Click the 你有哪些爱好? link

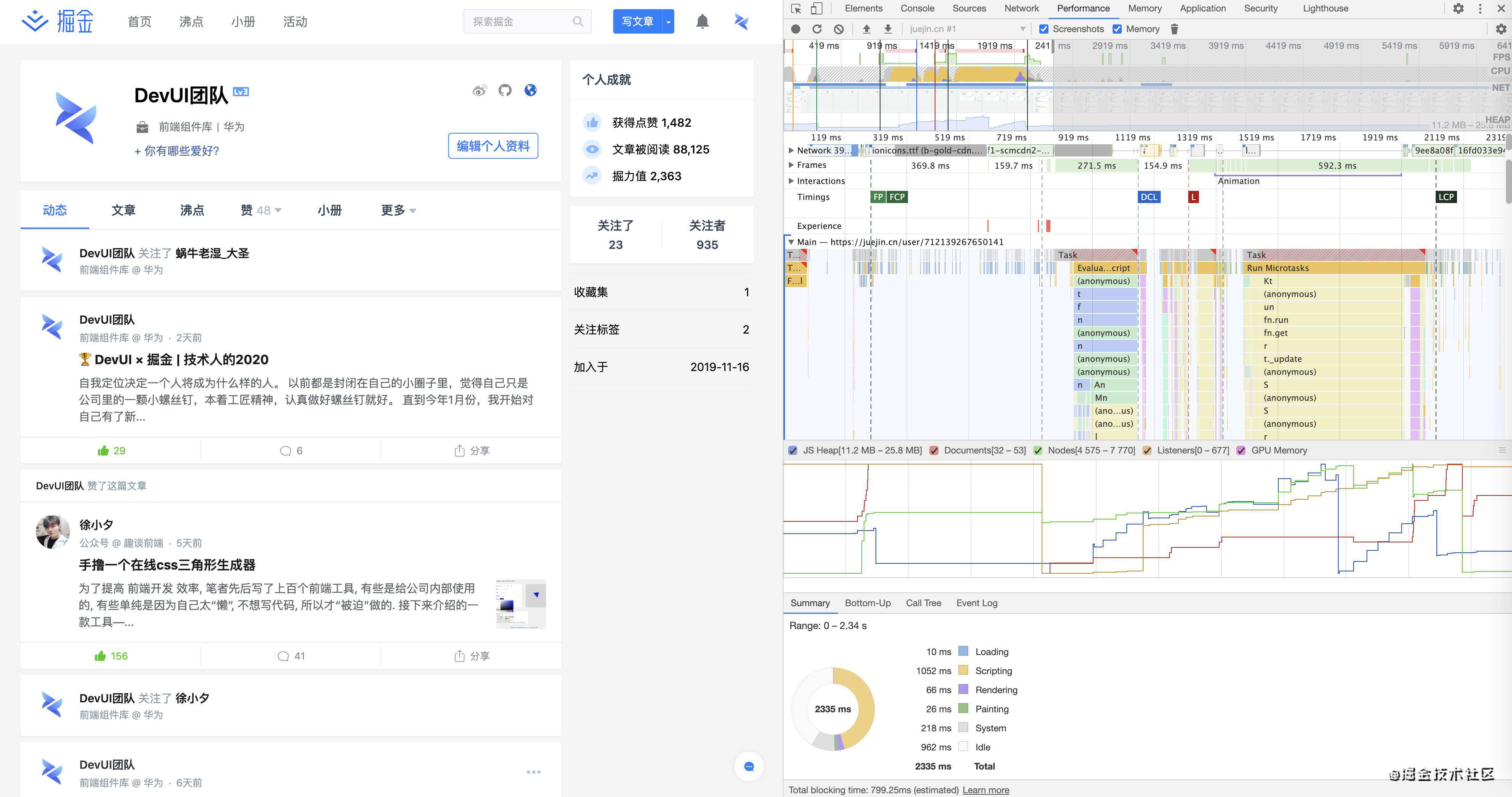[177, 151]
